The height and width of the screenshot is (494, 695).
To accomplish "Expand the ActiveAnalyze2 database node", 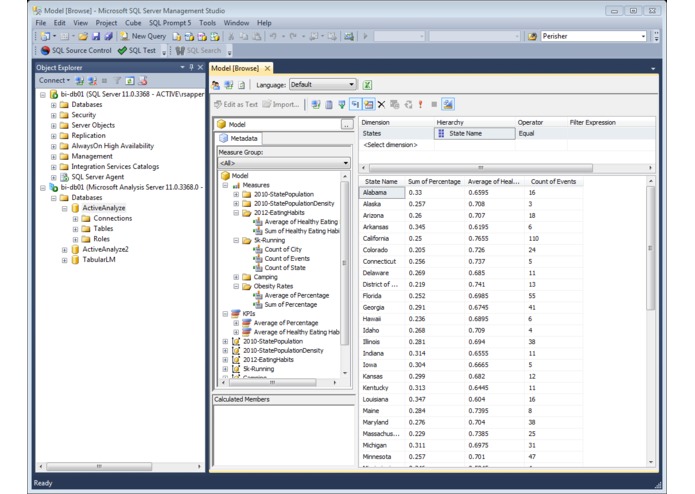I will pyautogui.click(x=64, y=250).
